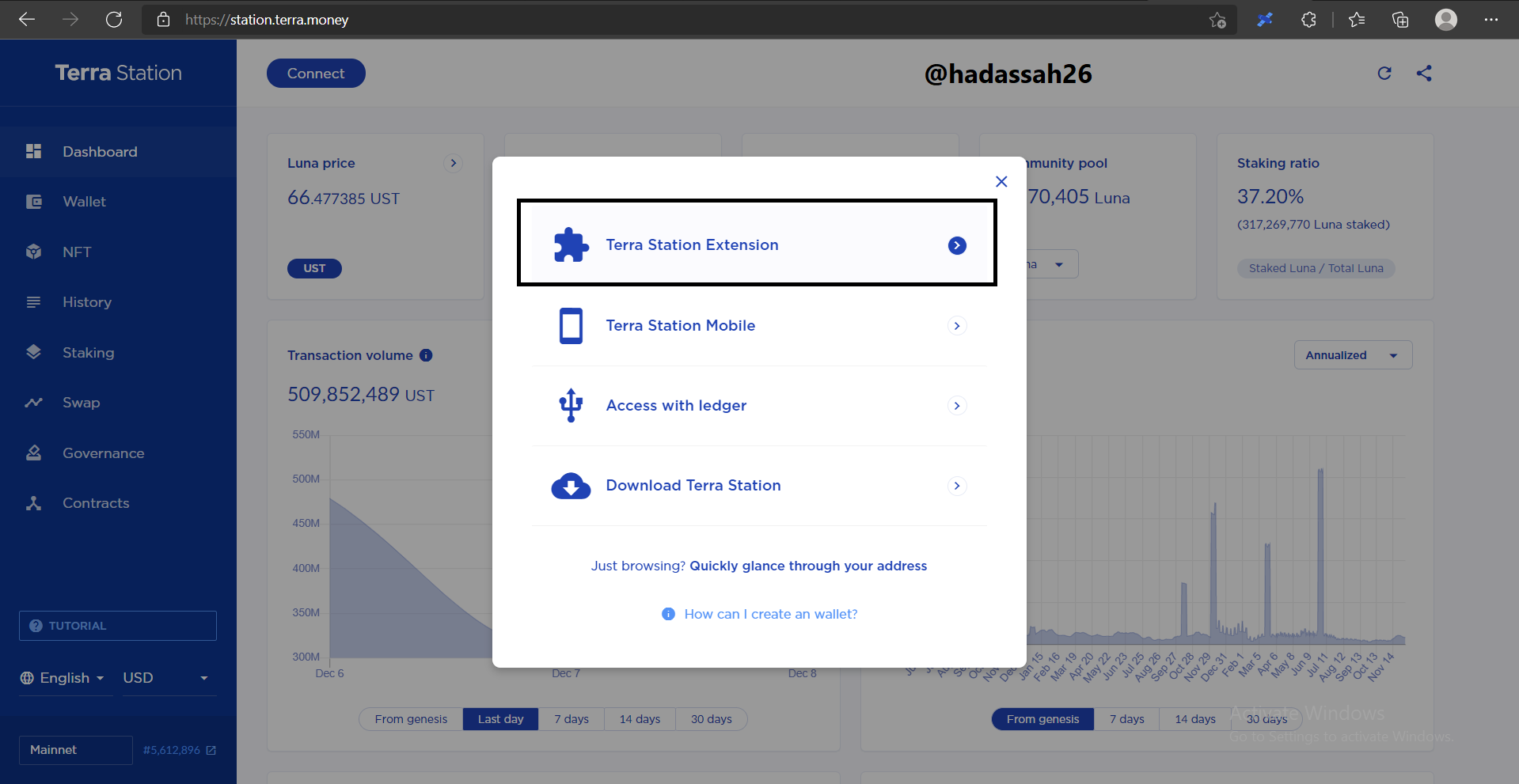Screen dimensions: 1519x784
Task: Open the USD currency dropdown
Action: pyautogui.click(x=169, y=678)
